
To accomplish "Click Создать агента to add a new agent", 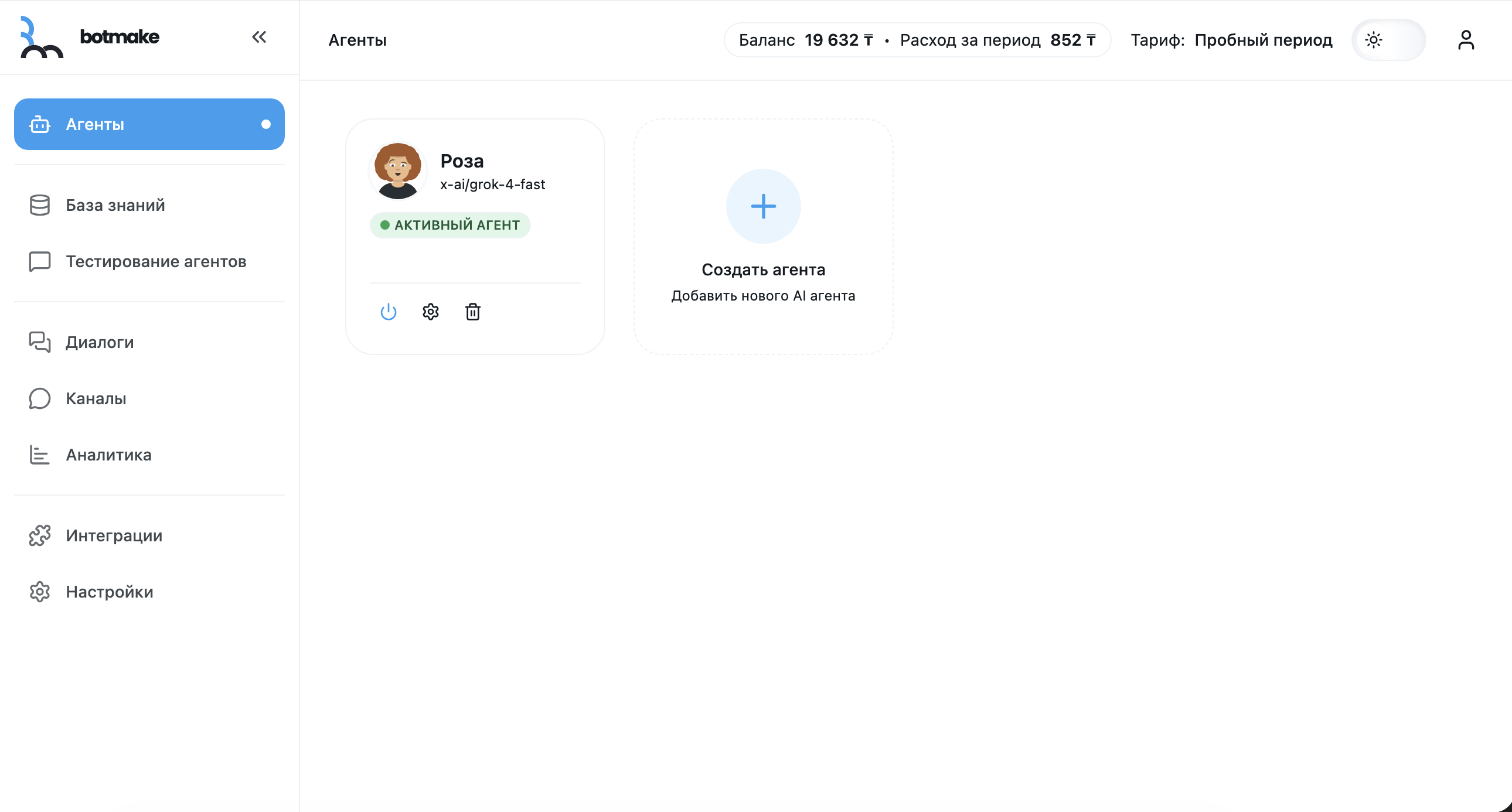I will (763, 269).
